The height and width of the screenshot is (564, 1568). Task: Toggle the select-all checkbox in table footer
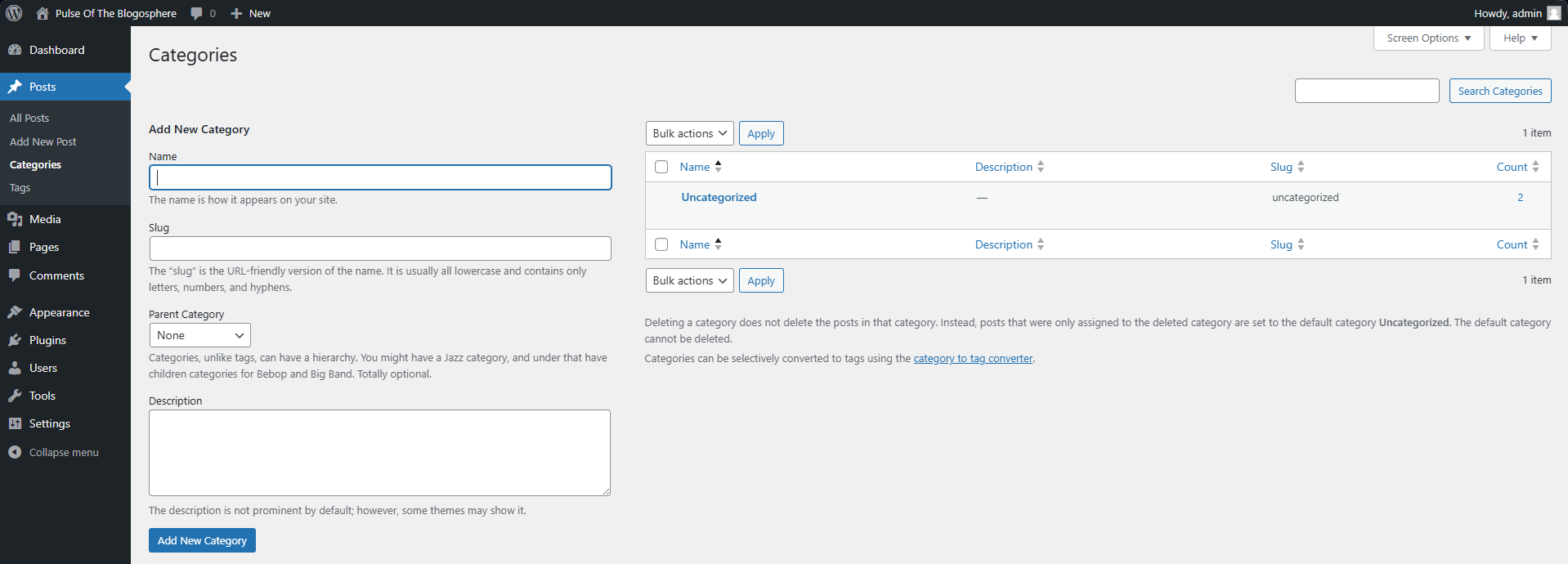point(661,244)
